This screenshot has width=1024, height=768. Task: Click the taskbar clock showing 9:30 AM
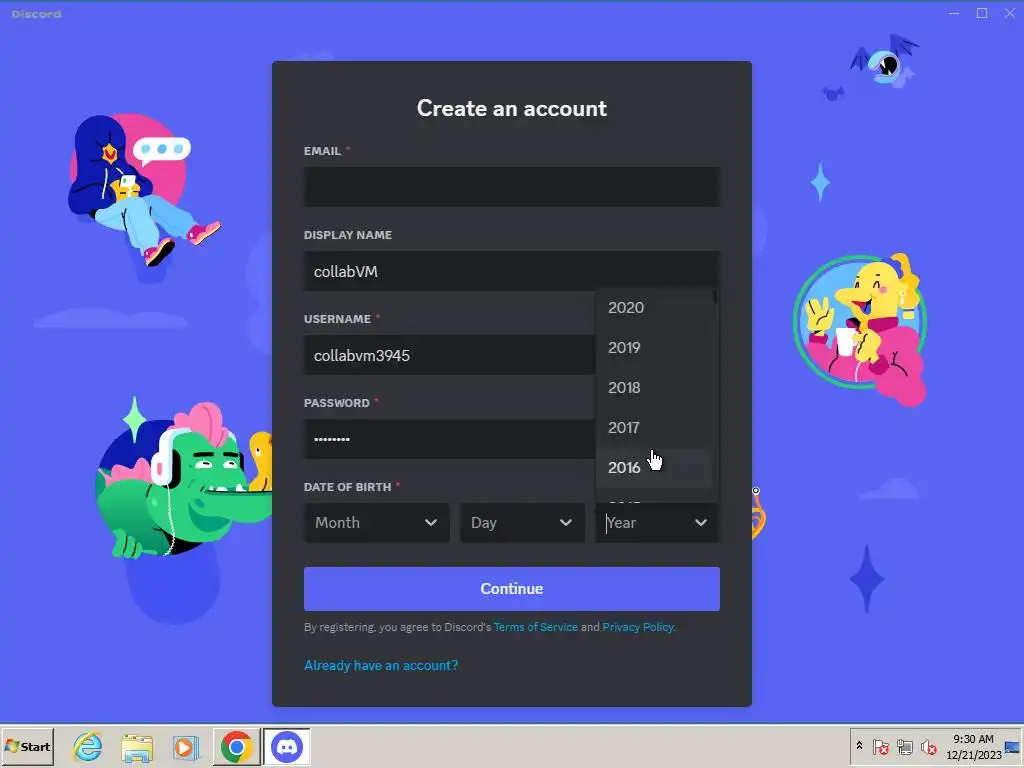pyautogui.click(x=973, y=747)
